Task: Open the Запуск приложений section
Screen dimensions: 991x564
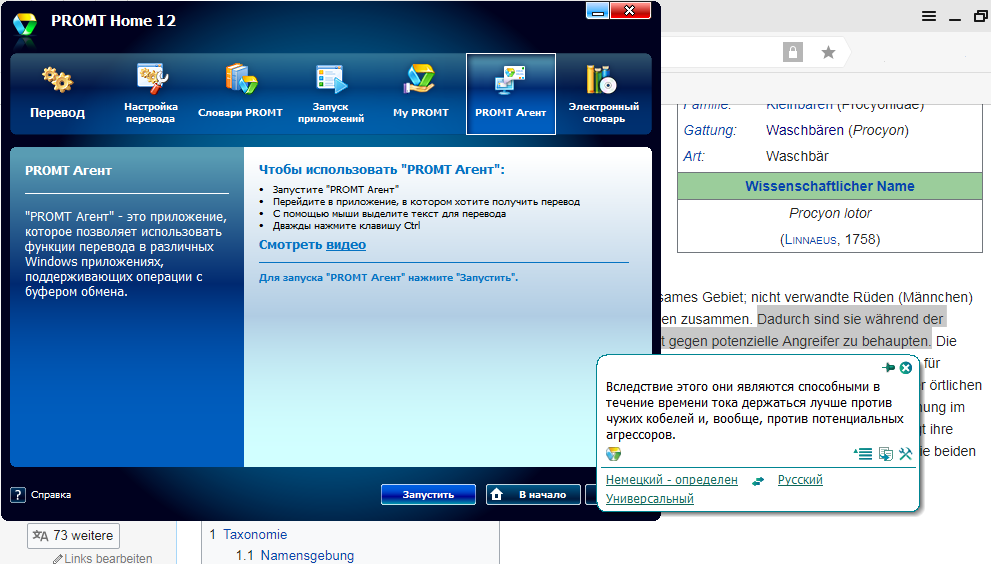Action: 331,94
